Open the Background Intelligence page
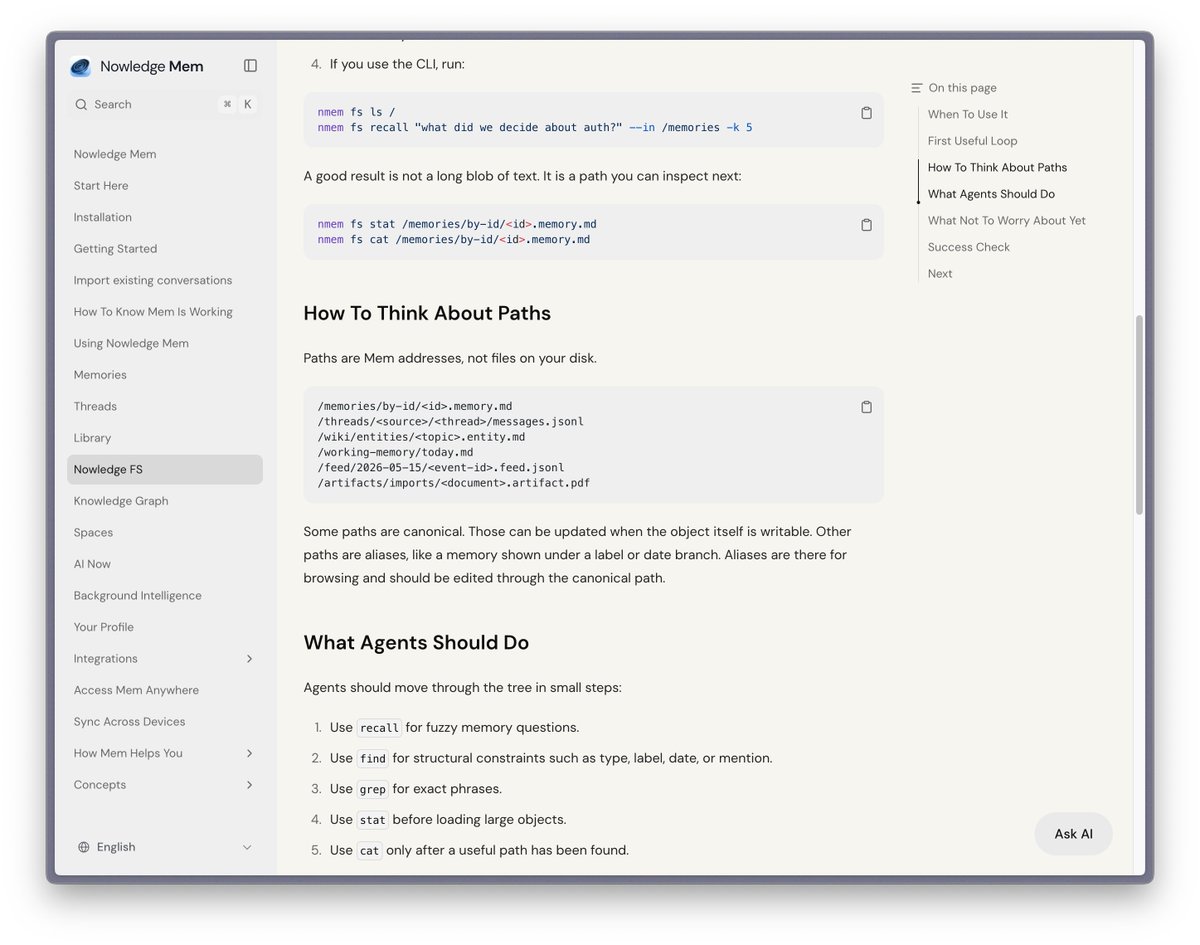Screen dimensions: 1200x945 [x=137, y=596]
